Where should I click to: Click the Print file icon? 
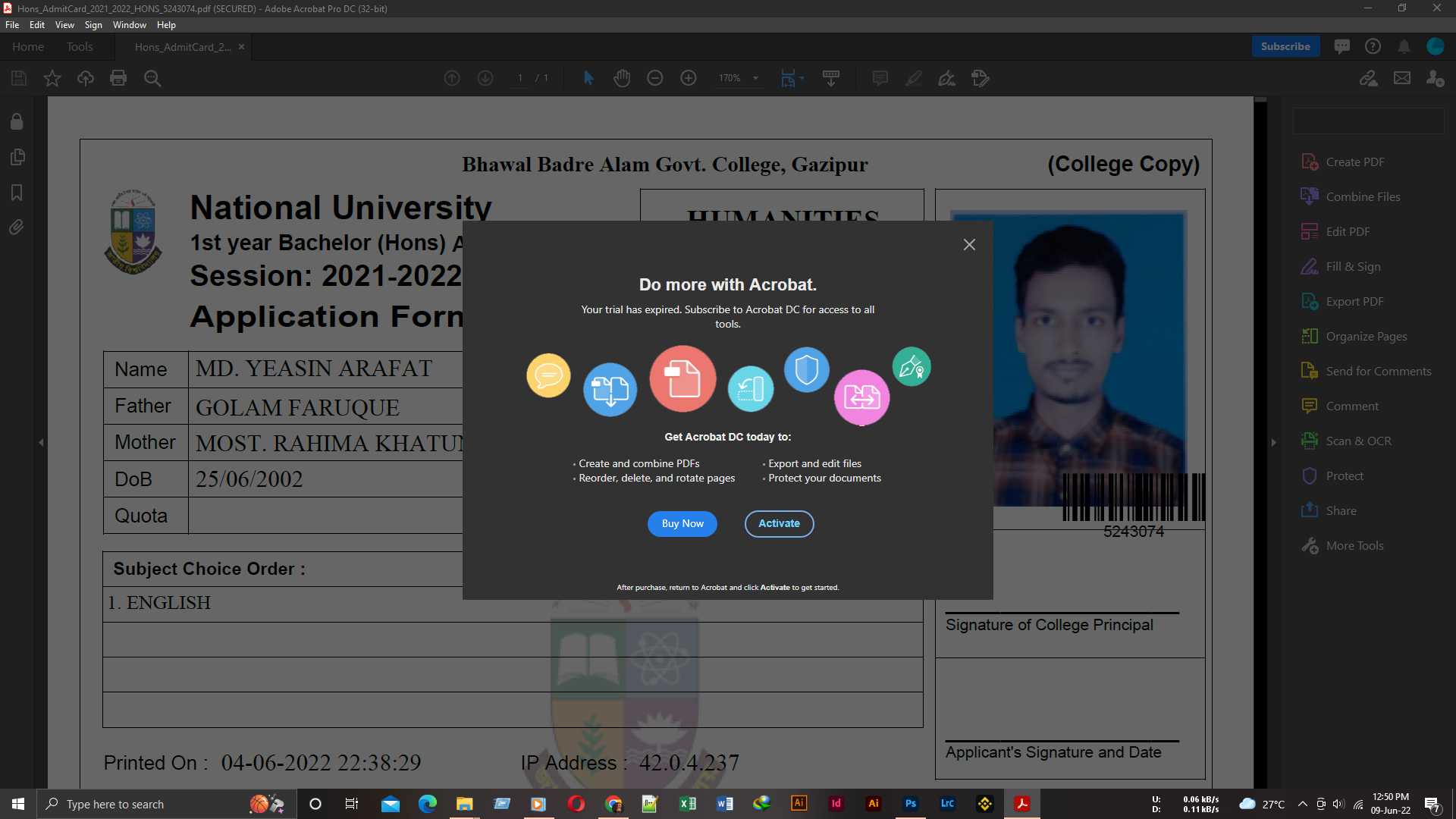pos(118,78)
